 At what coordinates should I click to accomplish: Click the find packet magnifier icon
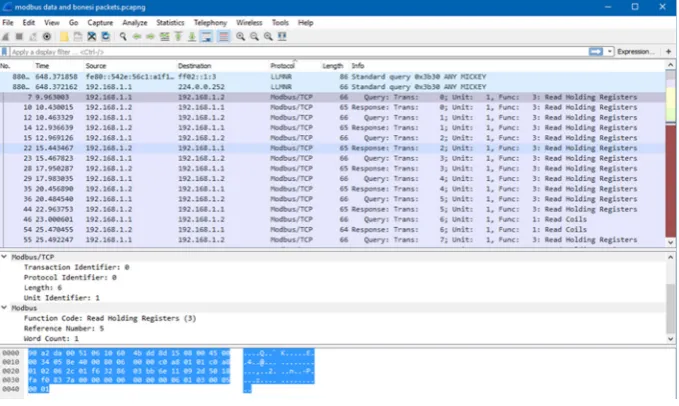click(123, 37)
